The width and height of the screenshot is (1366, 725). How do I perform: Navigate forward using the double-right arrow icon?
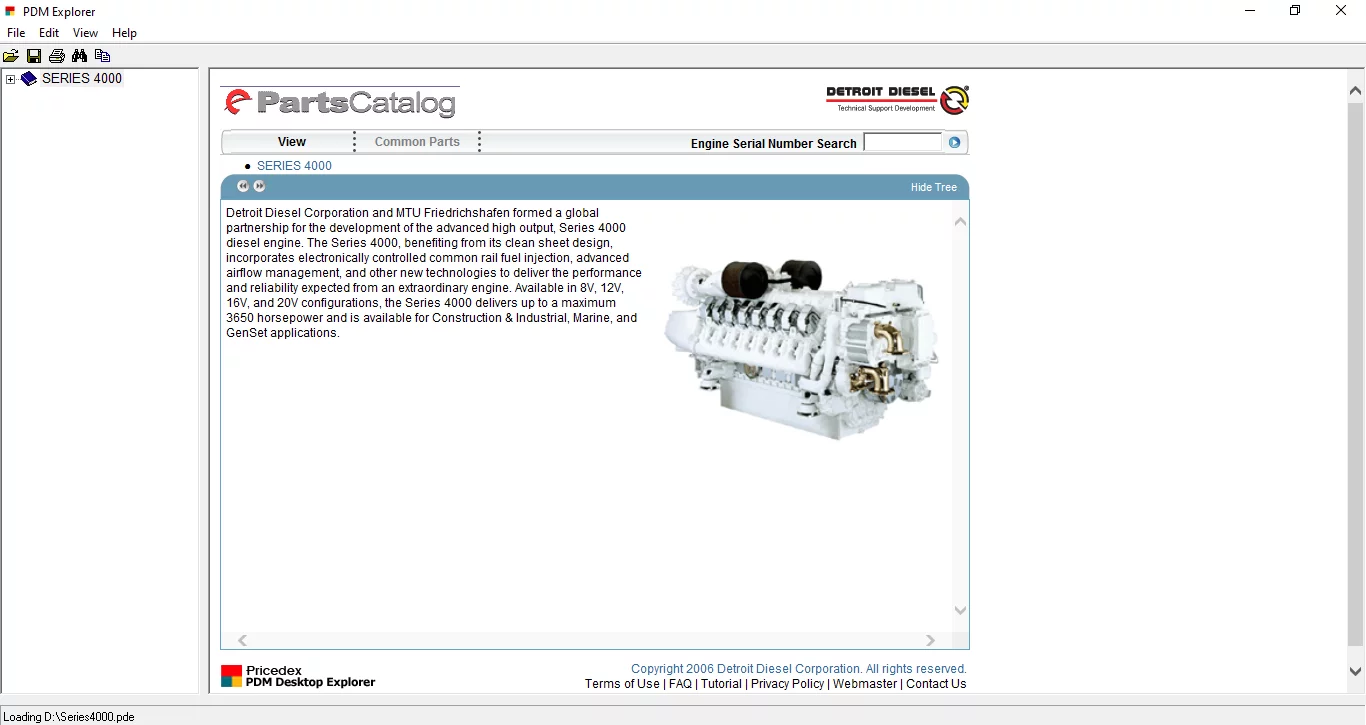(259, 186)
